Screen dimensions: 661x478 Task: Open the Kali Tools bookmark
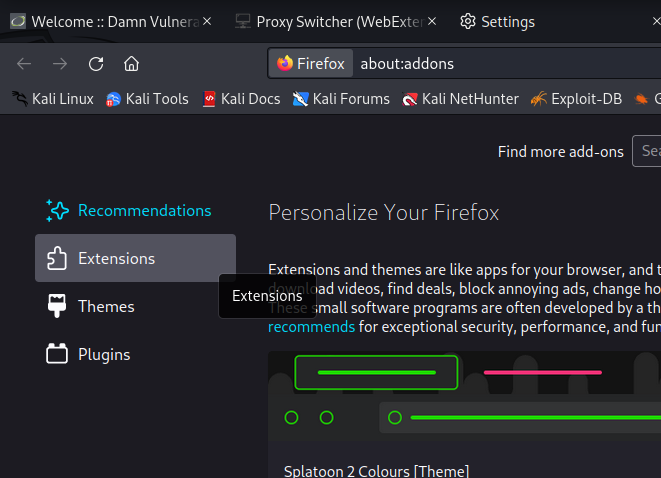click(x=147, y=99)
